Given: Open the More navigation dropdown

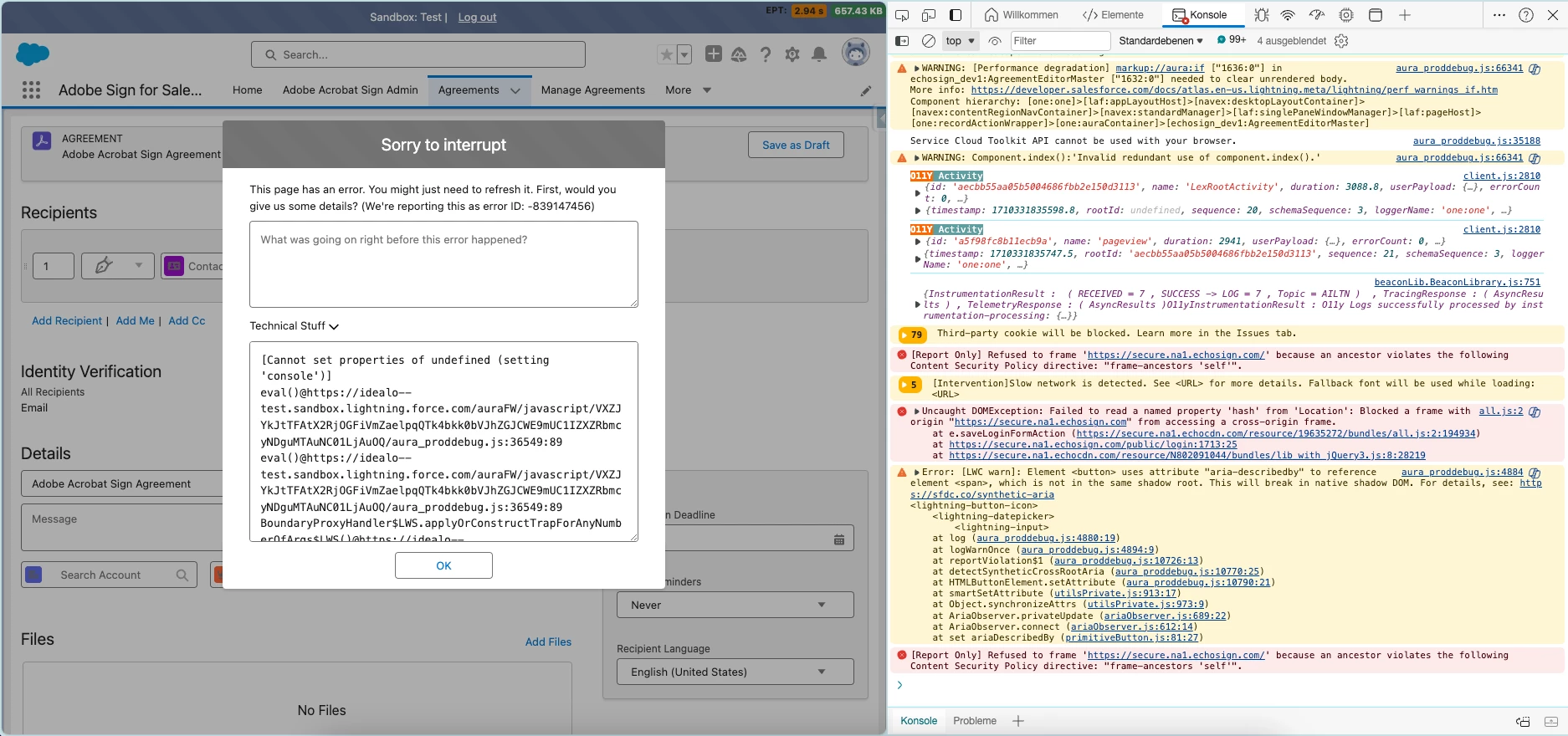Looking at the screenshot, I should coord(689,90).
